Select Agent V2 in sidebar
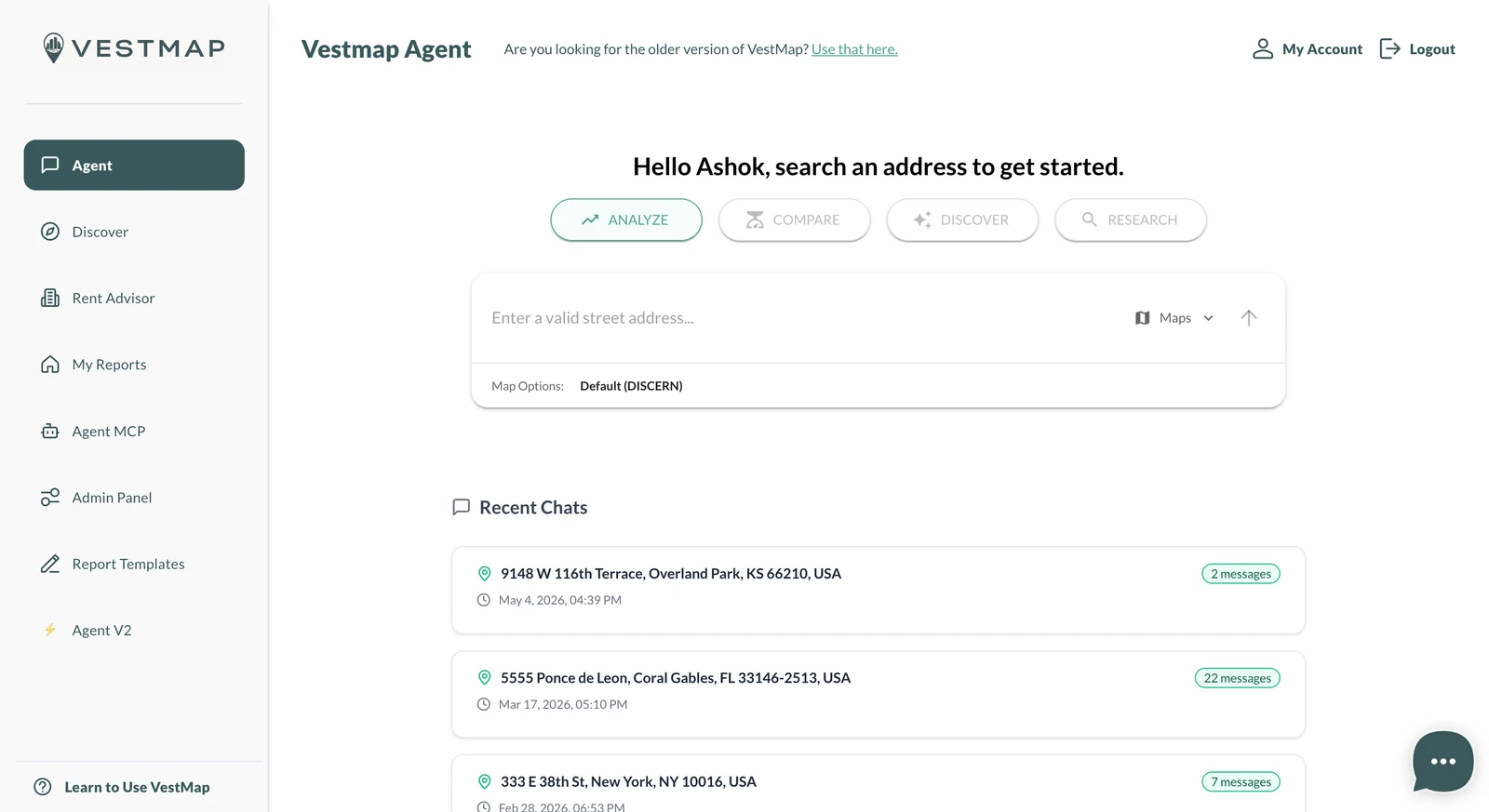Screen dimensions: 1489x812 click(134, 630)
